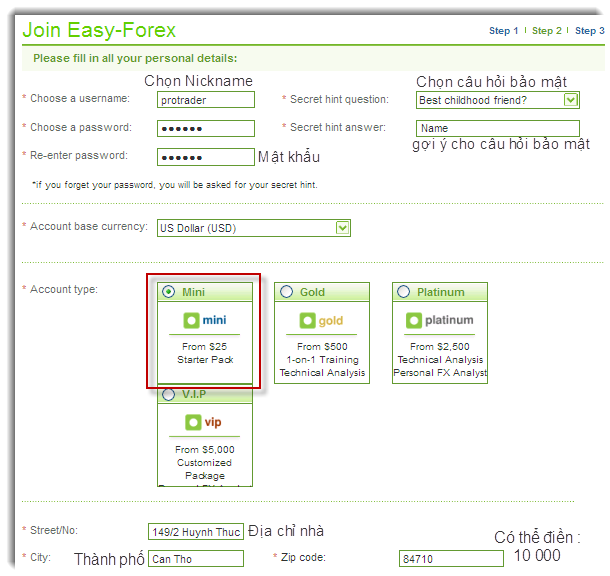610x576 pixels.
Task: Click the 'Join Easy-Forex' heading
Action: point(99,30)
